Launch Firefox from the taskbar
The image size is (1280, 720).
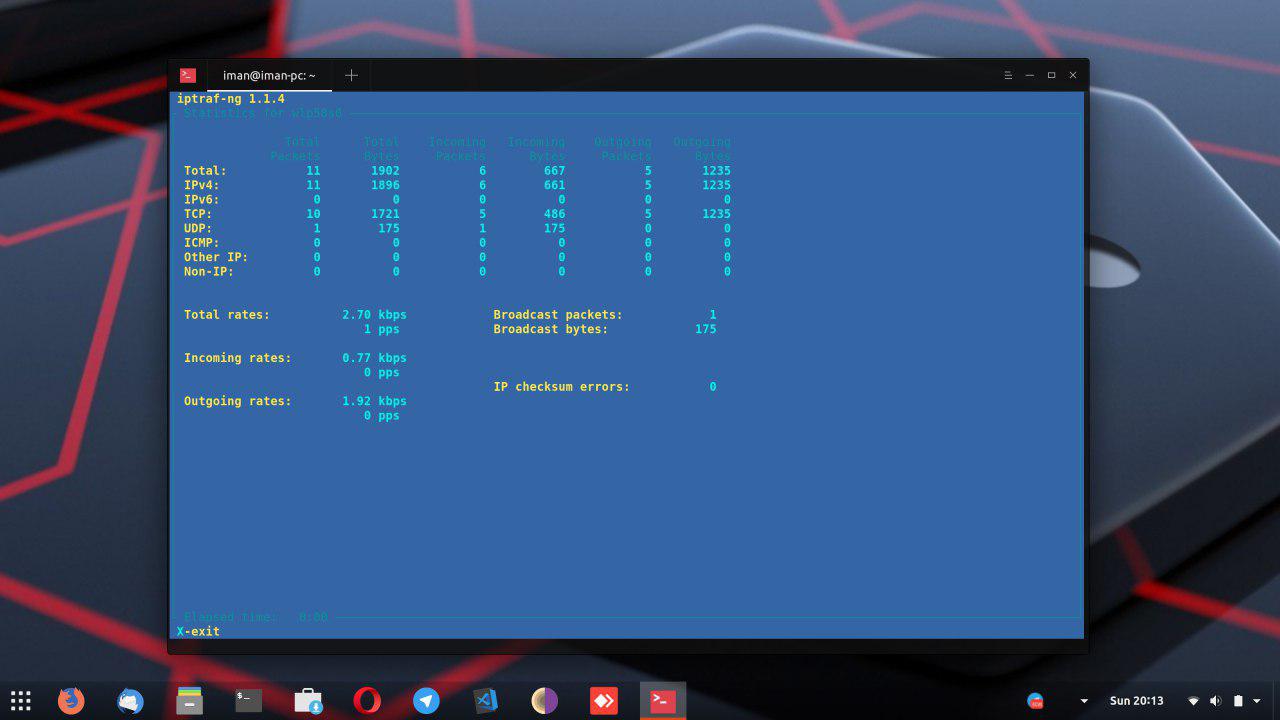[71, 701]
